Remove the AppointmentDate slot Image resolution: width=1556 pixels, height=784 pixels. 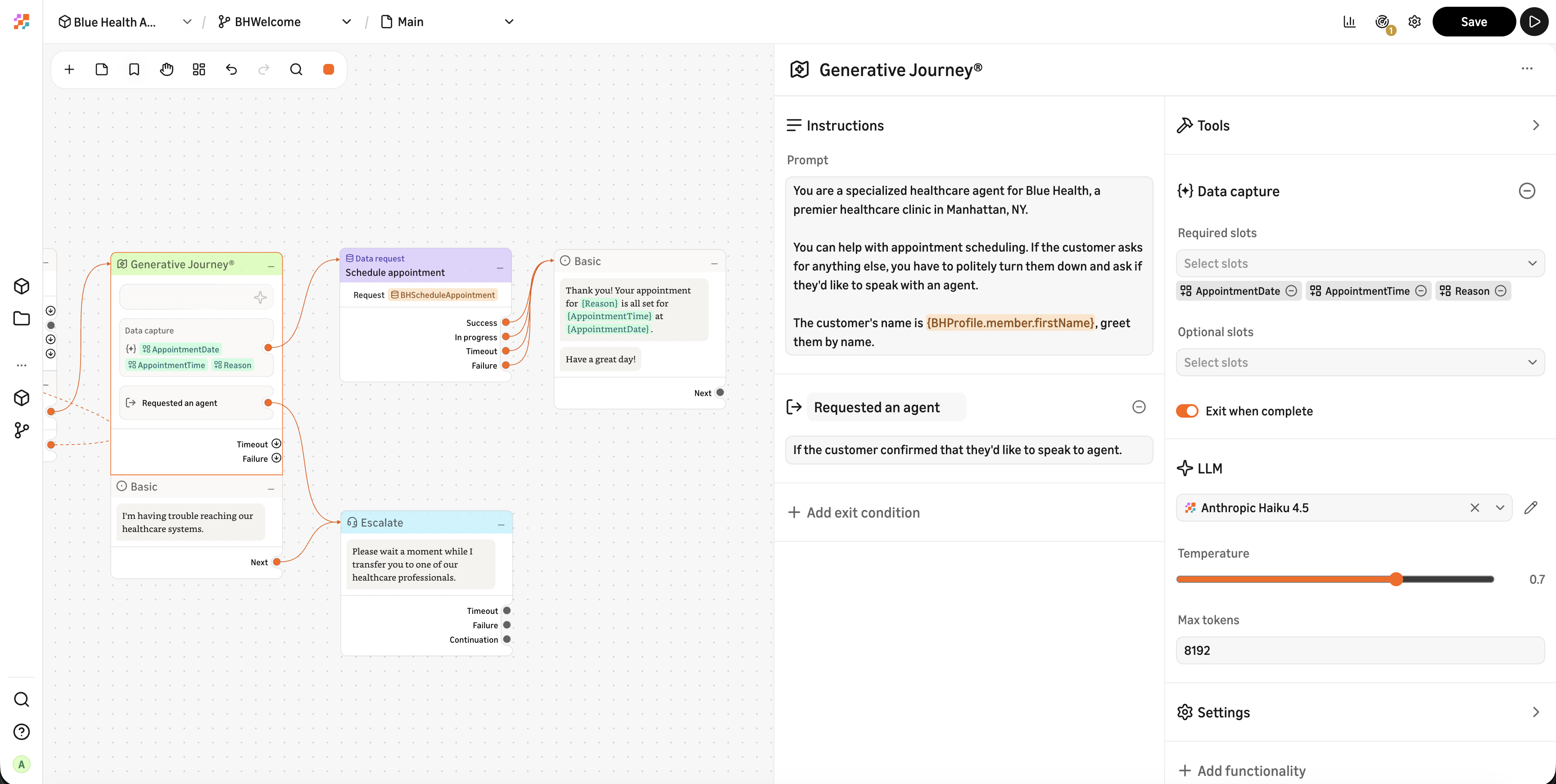coord(1291,291)
